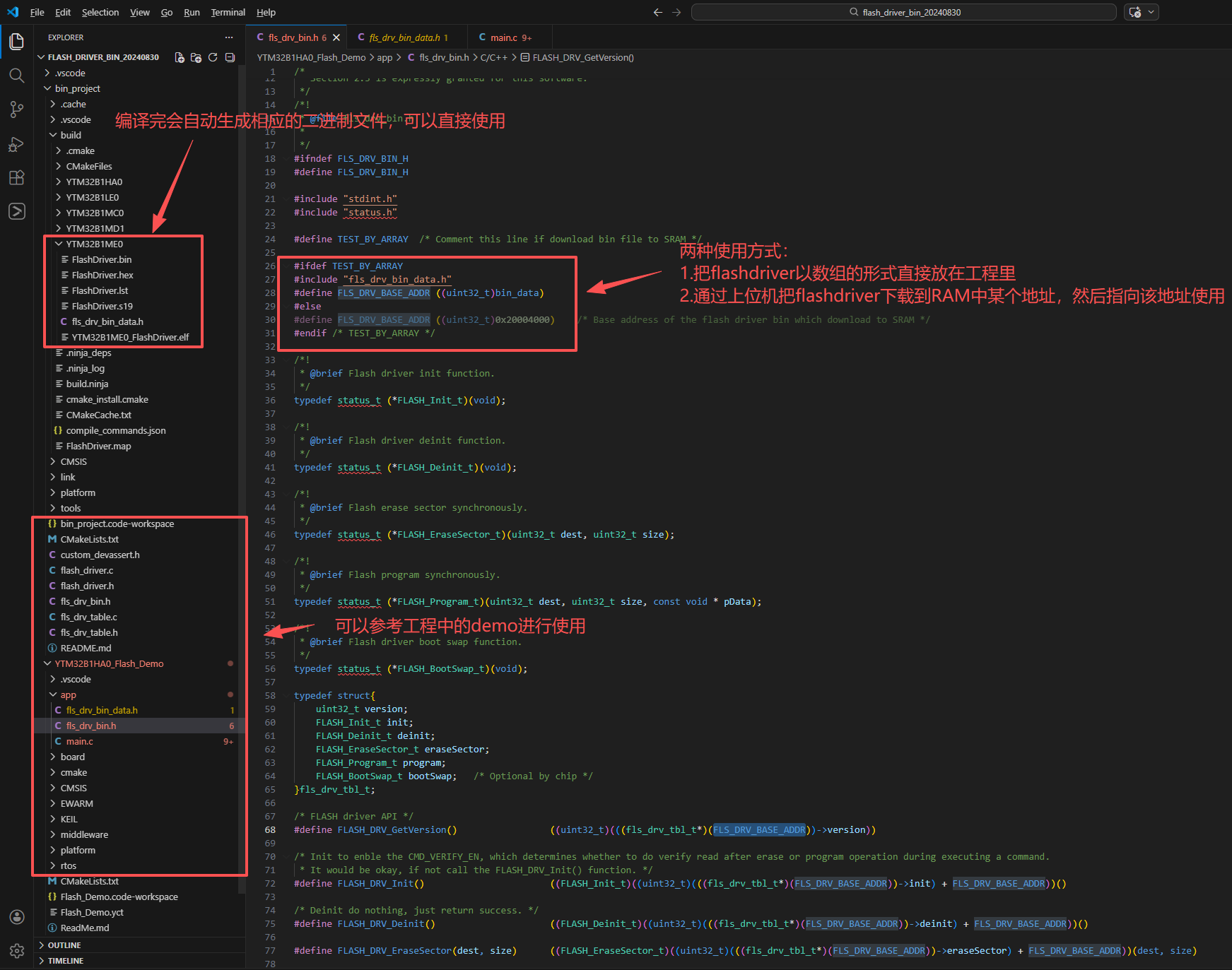
Task: Open the Accounts icon in activity bar
Action: 17,917
